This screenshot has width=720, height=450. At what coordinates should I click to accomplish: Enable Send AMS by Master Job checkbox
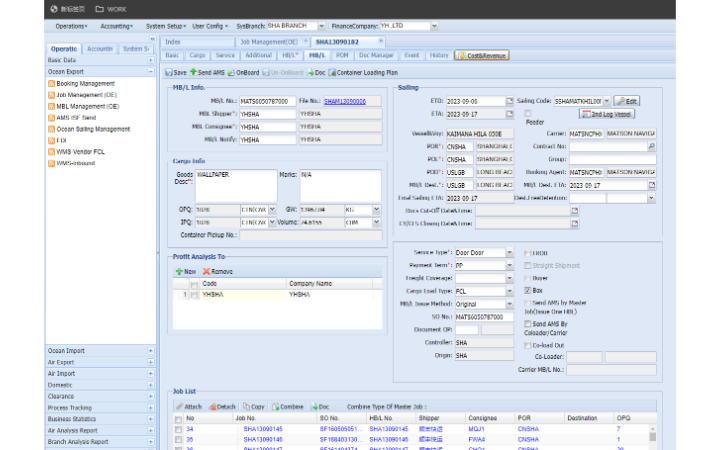528,303
